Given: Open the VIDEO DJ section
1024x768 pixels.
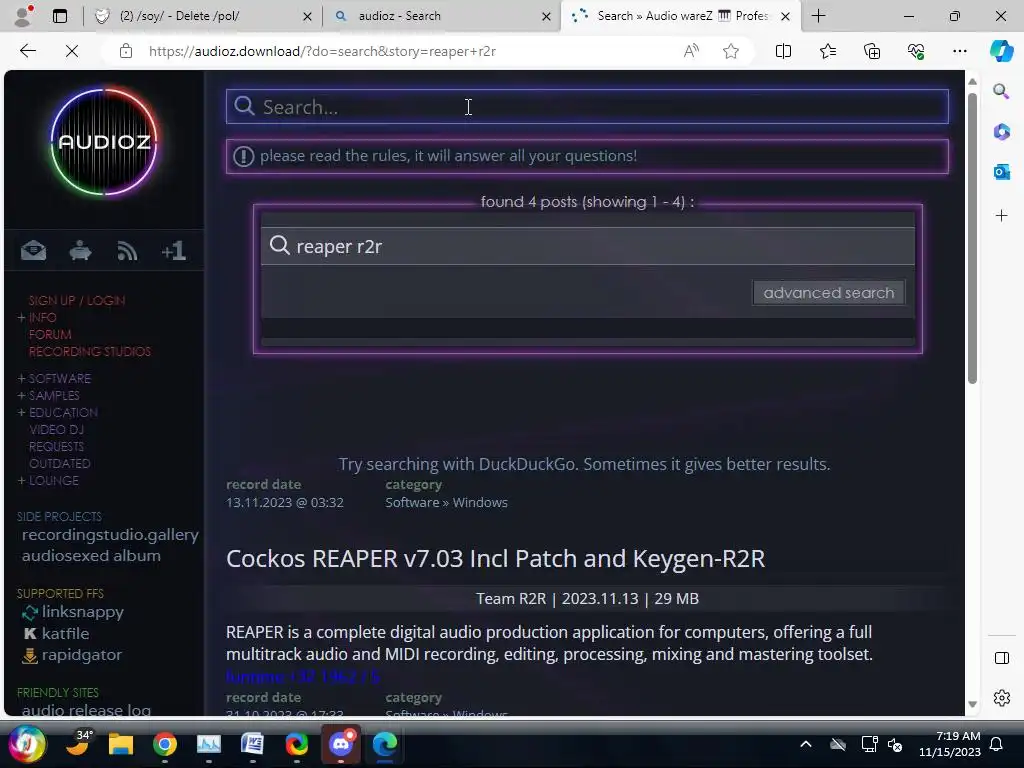Looking at the screenshot, I should point(56,429).
